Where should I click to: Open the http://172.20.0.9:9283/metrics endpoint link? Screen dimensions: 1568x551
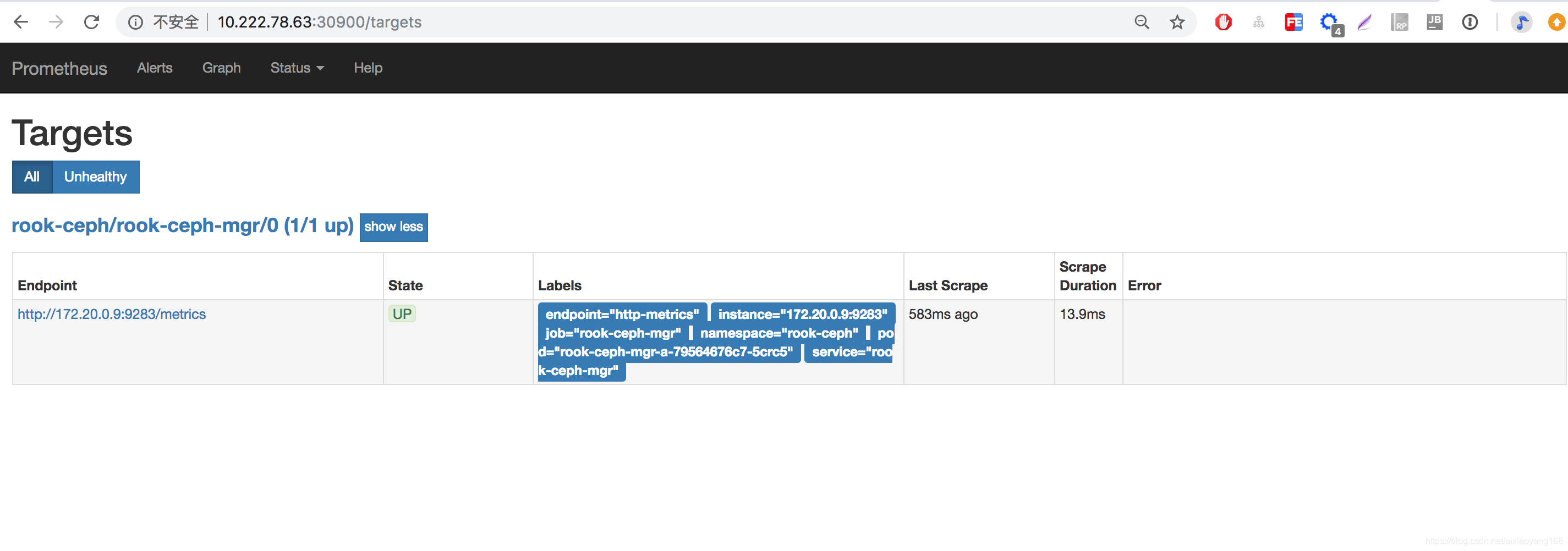point(111,315)
